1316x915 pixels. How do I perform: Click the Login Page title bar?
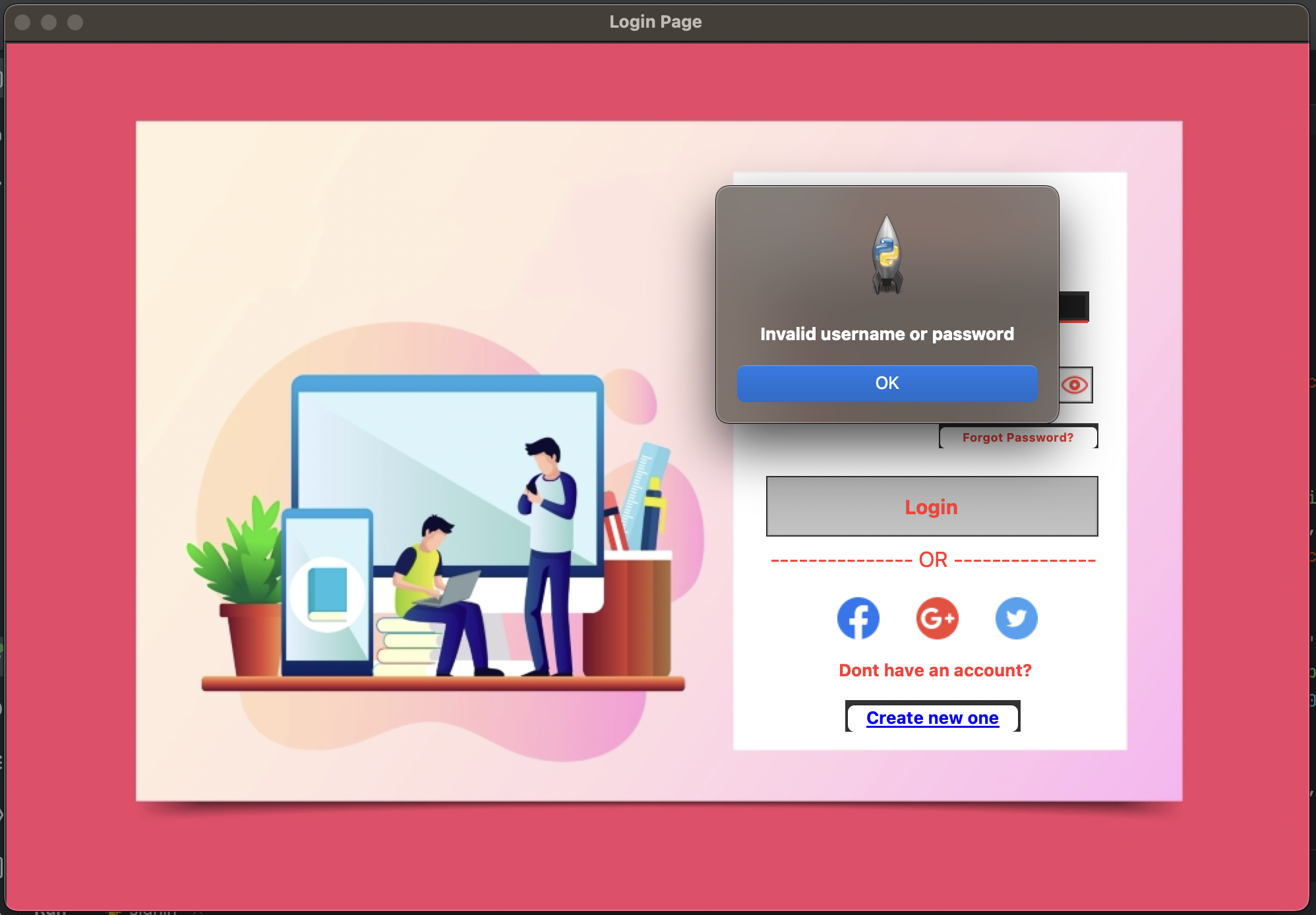click(x=655, y=22)
